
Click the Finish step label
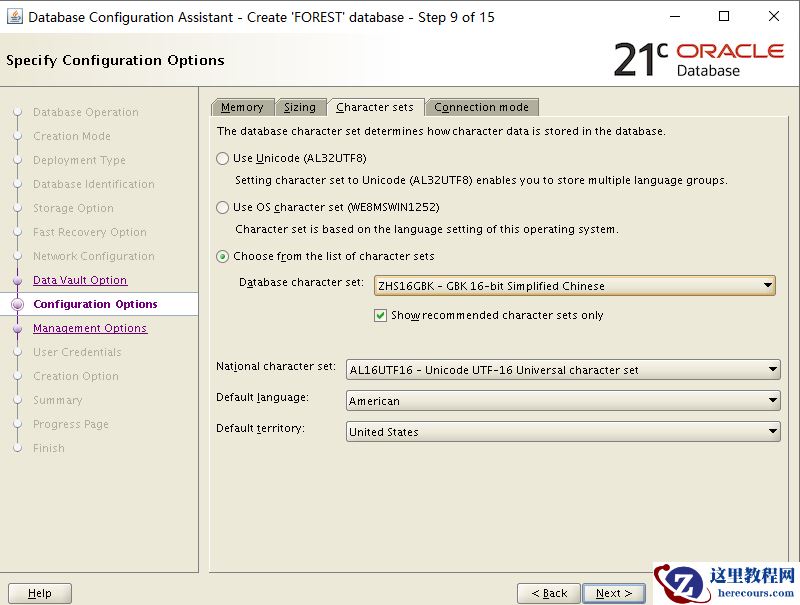click(49, 448)
